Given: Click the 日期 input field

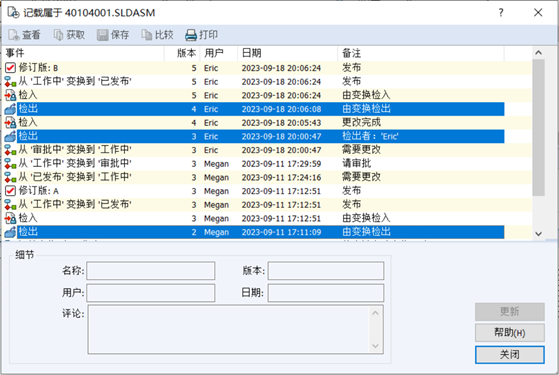Looking at the screenshot, I should point(326,293).
